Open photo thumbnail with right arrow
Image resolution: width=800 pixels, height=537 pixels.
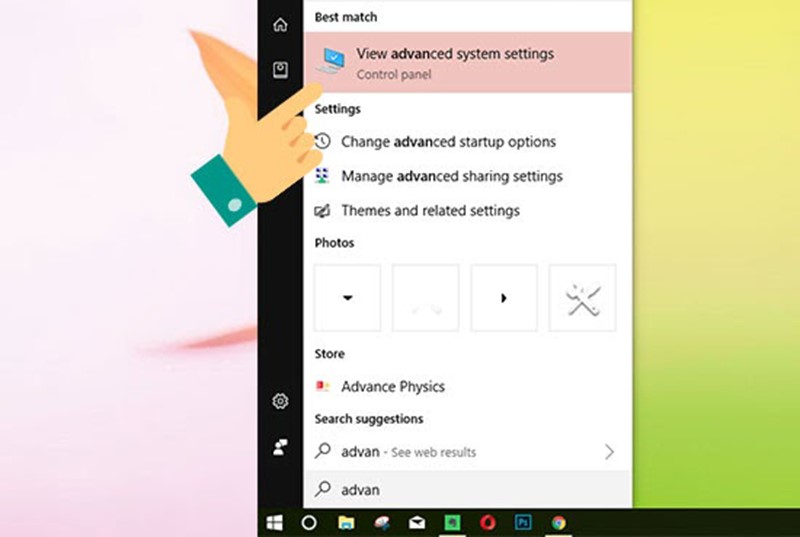point(504,298)
